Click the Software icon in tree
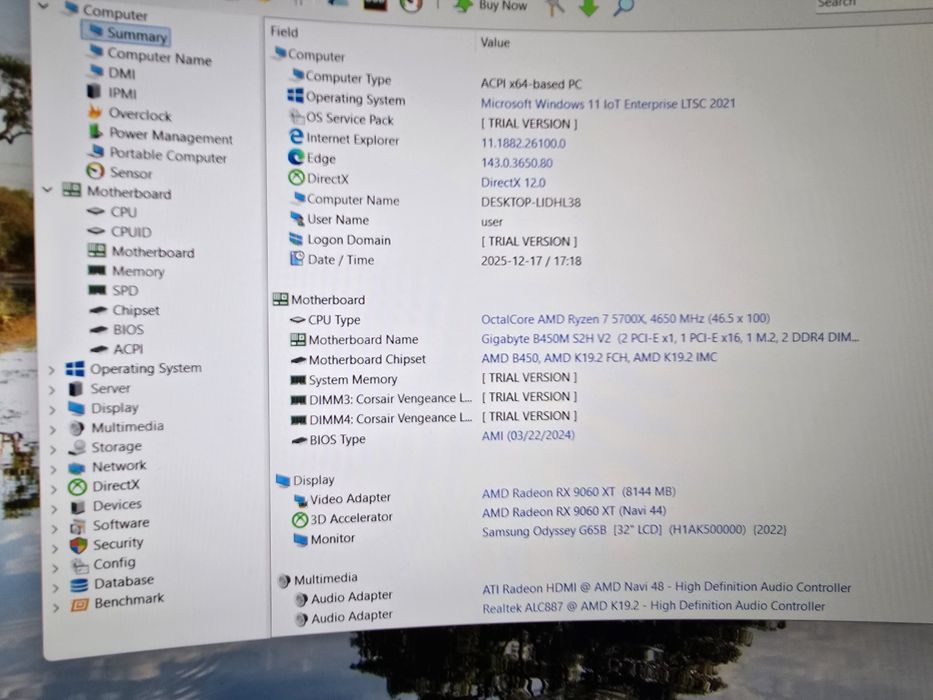Viewport: 933px width, 700px height. pyautogui.click(x=78, y=526)
